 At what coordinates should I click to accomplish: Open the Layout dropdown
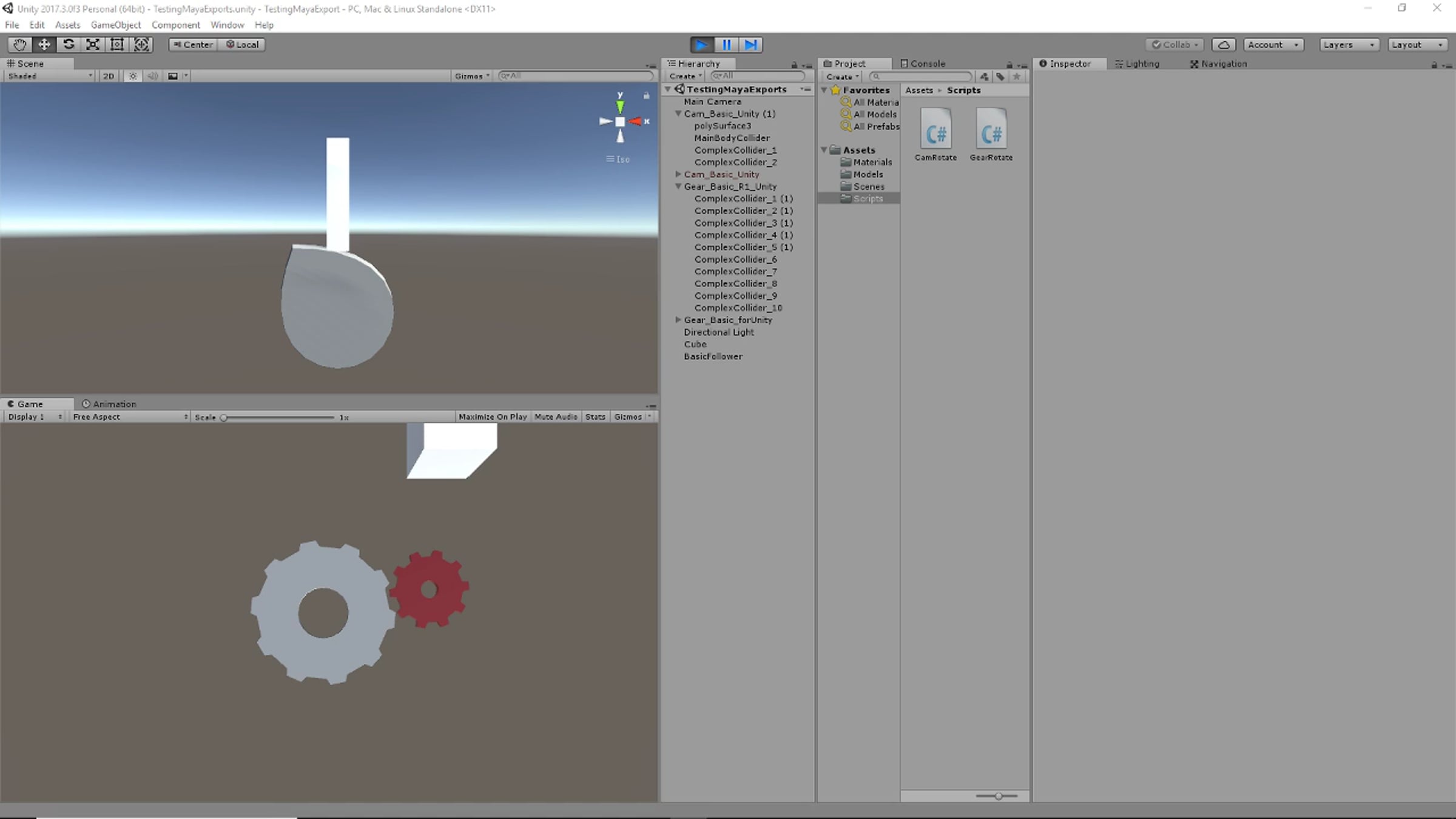[1417, 45]
